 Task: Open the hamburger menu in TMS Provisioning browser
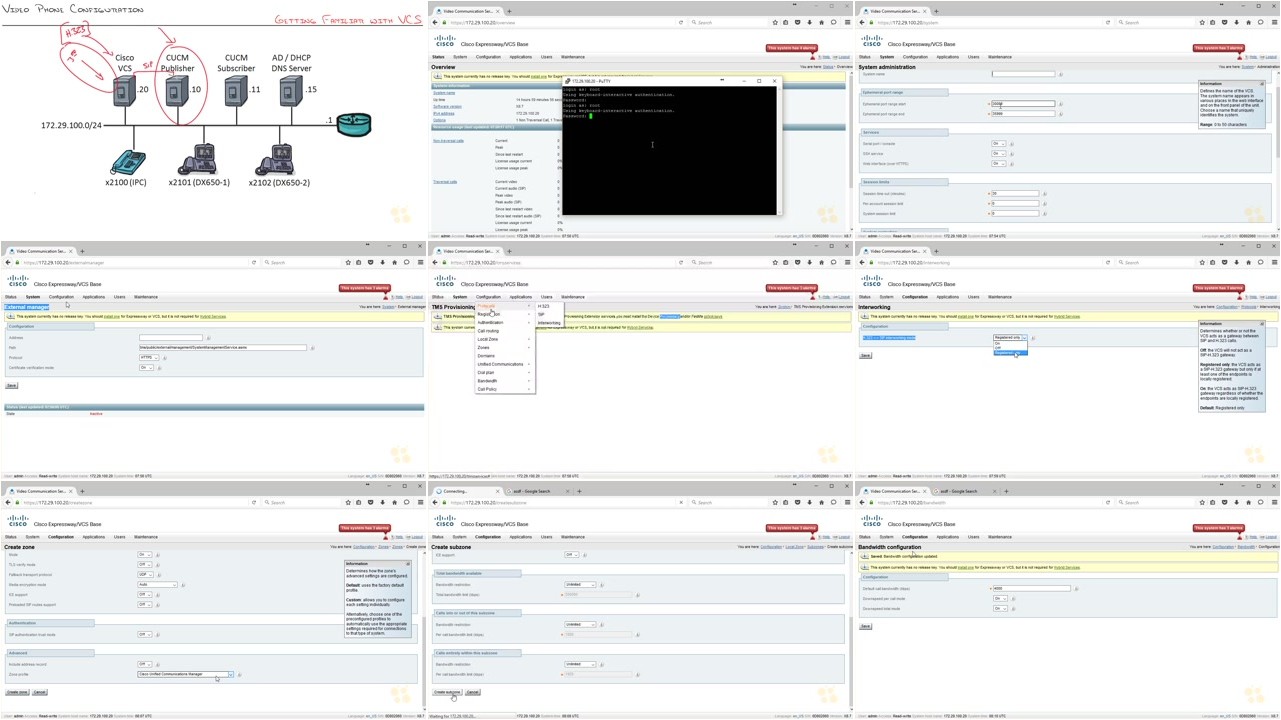tap(847, 262)
